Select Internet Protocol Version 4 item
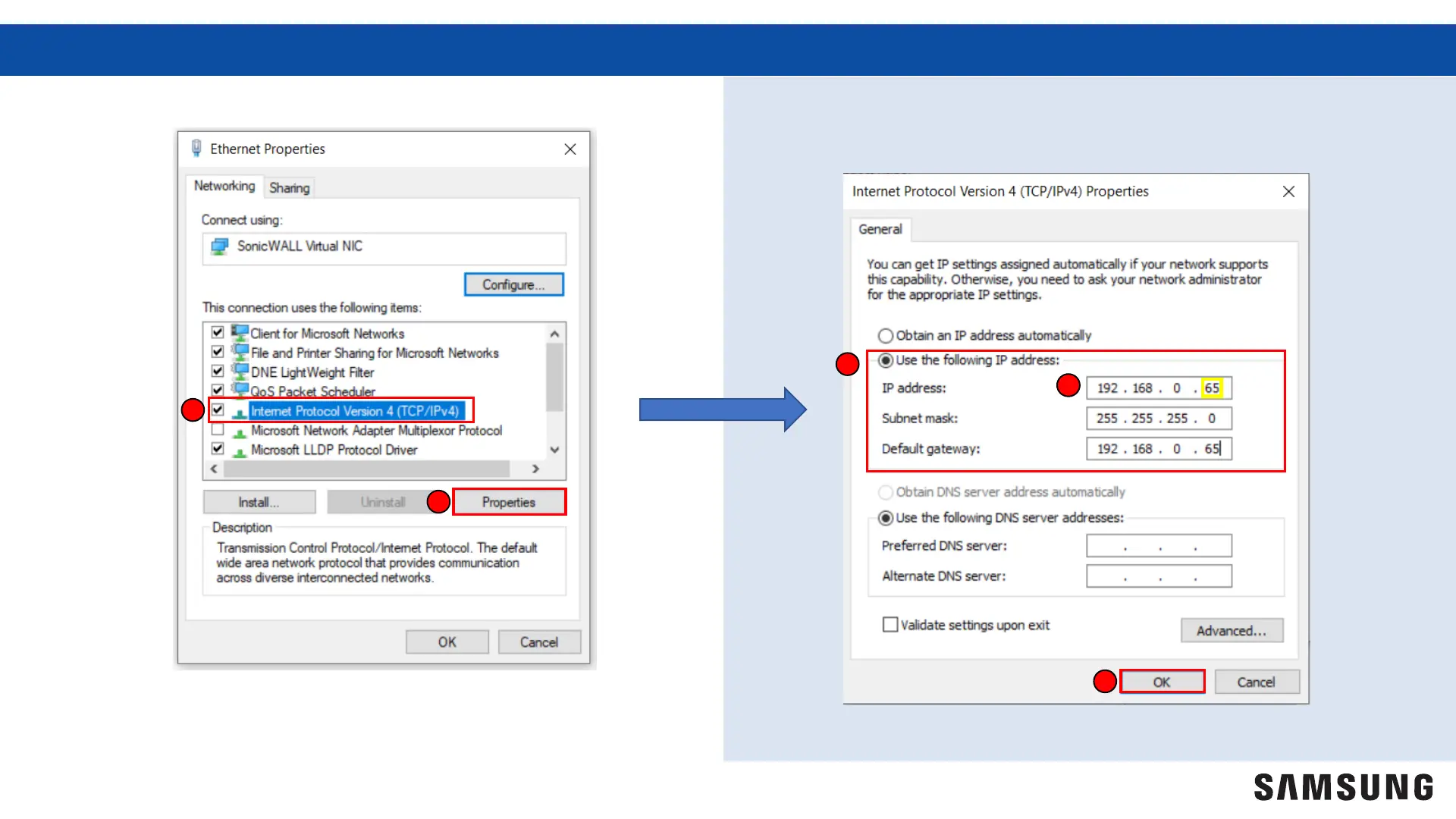The height and width of the screenshot is (819, 1456). click(354, 411)
